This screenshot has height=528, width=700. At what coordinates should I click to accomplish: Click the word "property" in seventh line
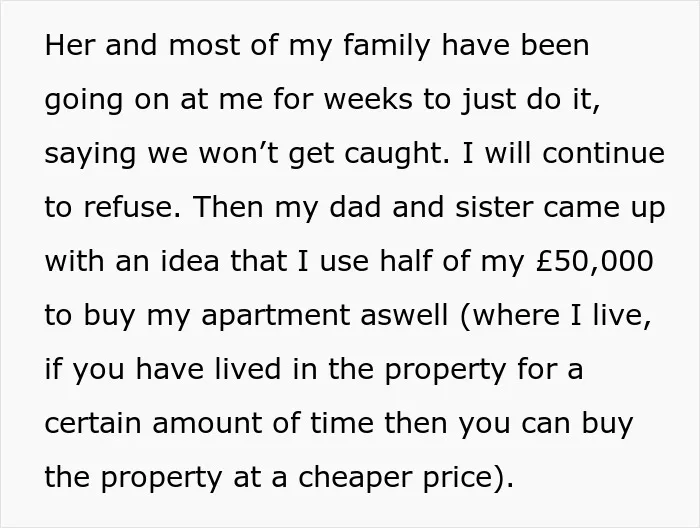click(x=446, y=370)
